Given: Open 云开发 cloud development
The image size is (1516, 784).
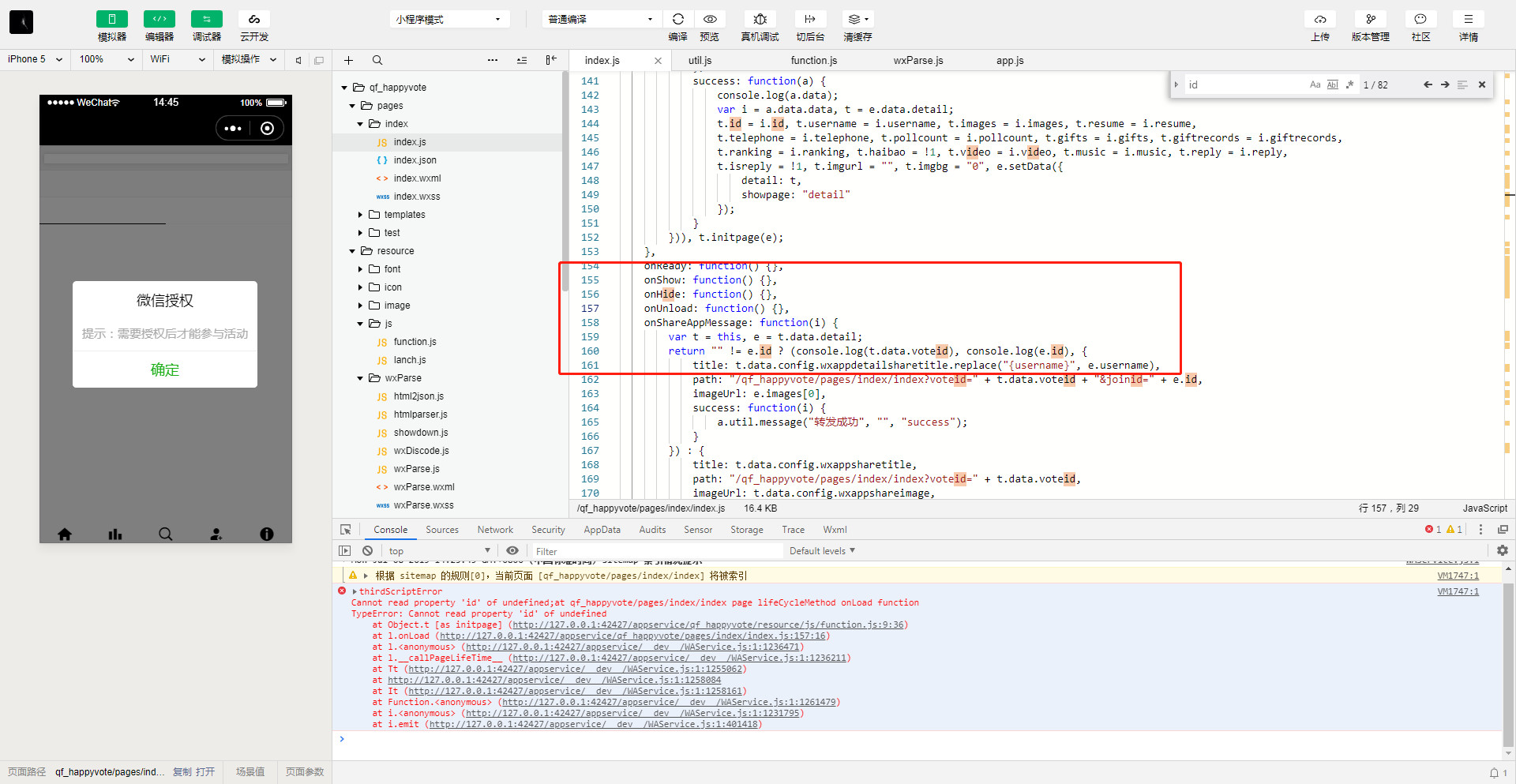Looking at the screenshot, I should pyautogui.click(x=254, y=20).
